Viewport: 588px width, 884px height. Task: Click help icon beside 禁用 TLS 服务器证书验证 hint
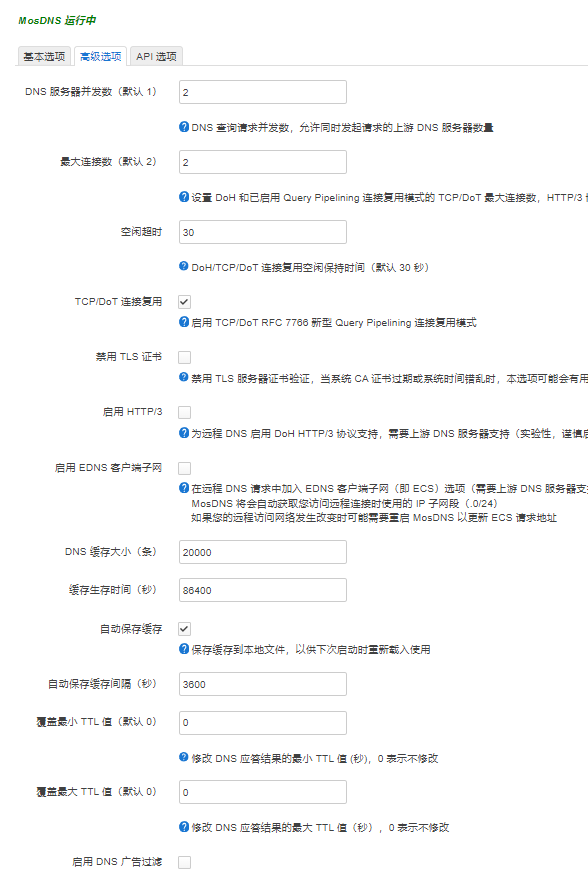(184, 377)
